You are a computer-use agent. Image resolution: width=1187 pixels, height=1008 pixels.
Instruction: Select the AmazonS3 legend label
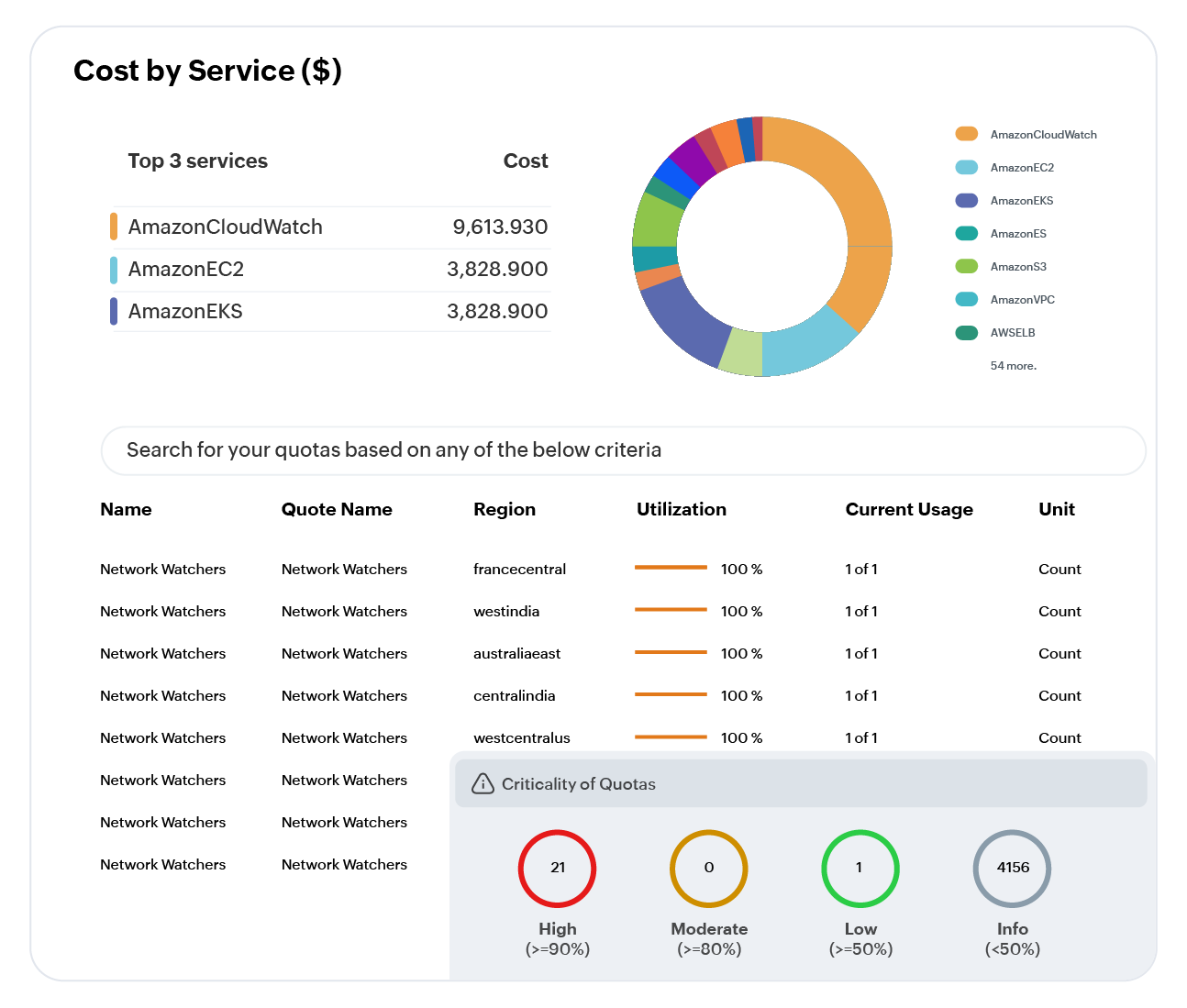(1018, 266)
